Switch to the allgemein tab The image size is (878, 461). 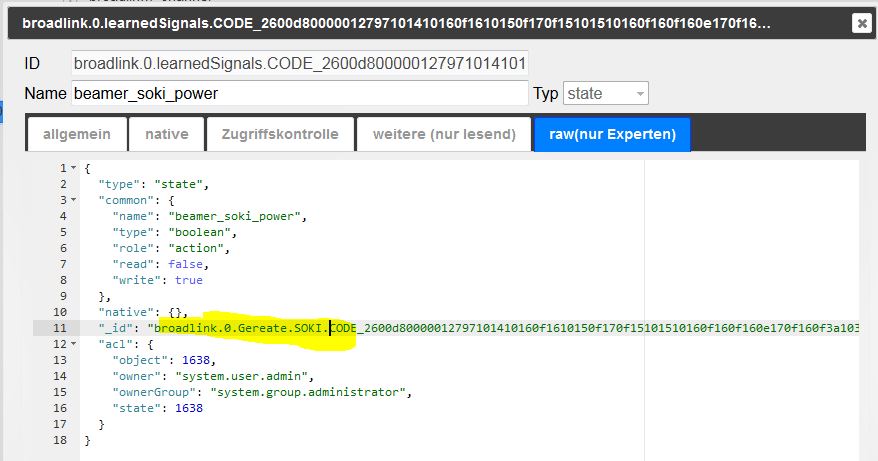click(x=77, y=134)
